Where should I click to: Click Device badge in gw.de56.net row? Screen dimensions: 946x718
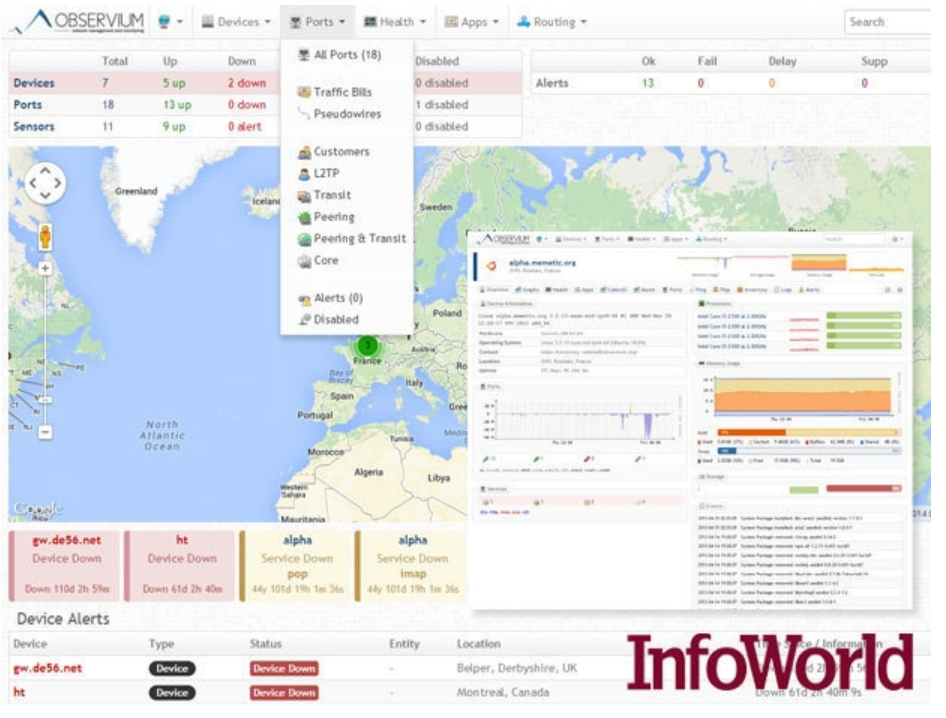tap(172, 669)
